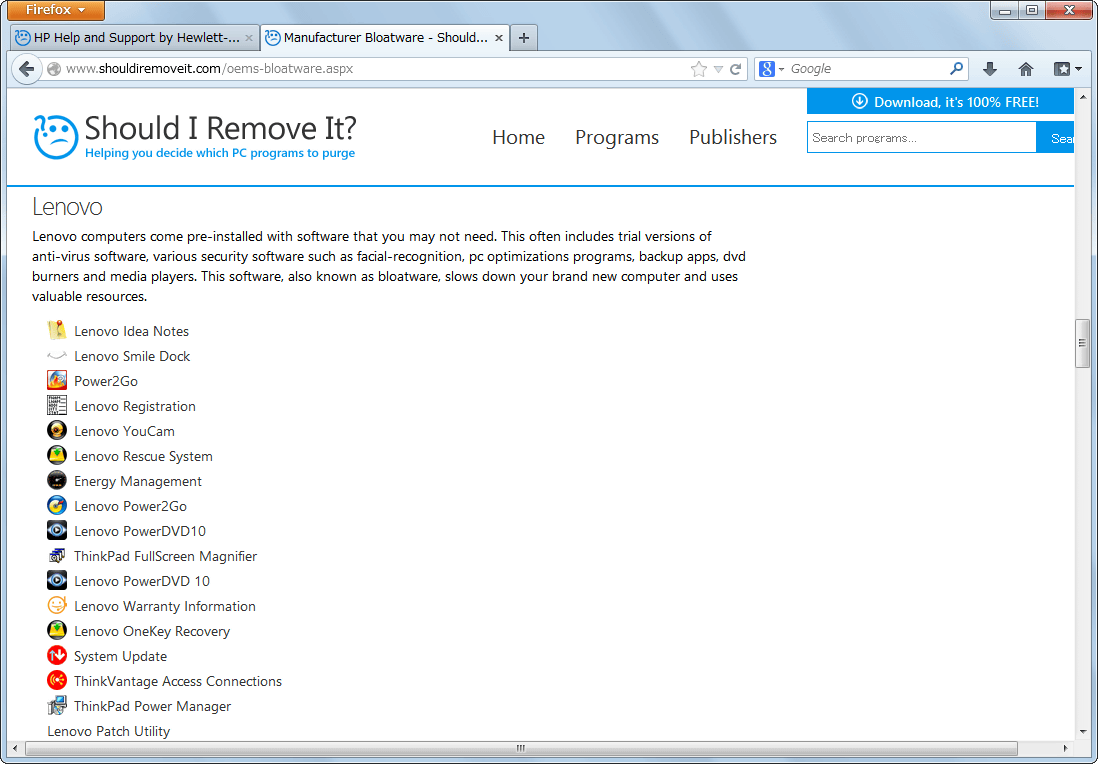Click the Lenovo OneKey Recovery icon

[x=57, y=631]
